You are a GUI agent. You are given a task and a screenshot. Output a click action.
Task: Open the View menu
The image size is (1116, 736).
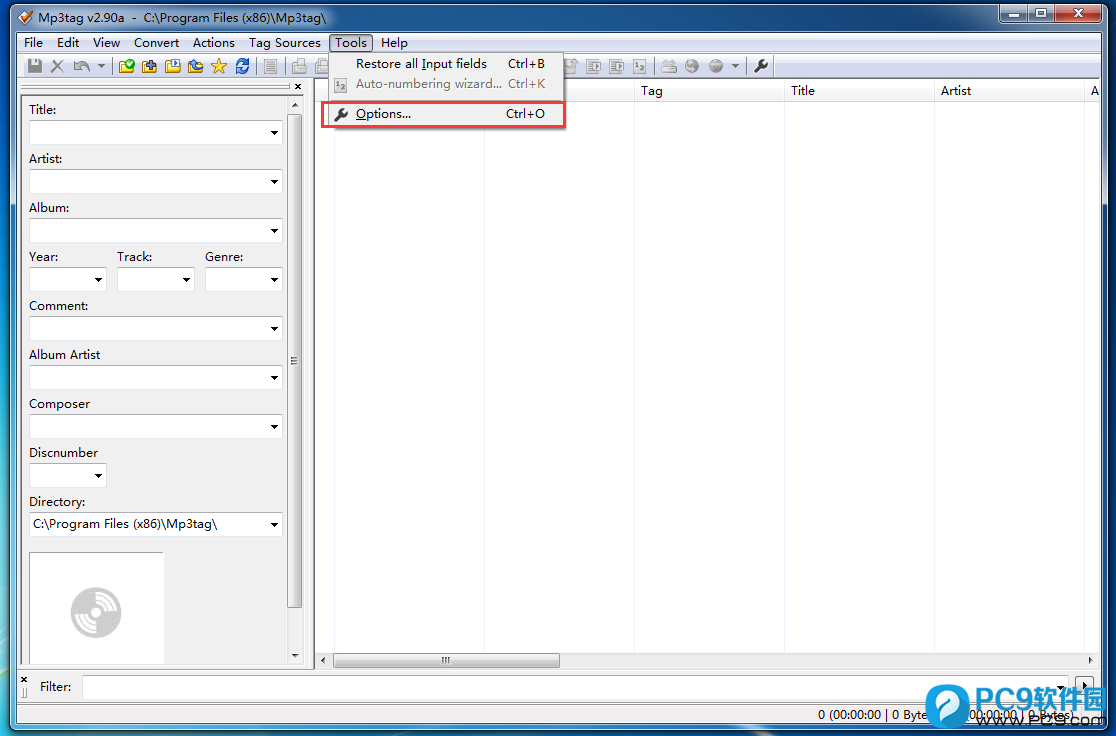[x=107, y=43]
